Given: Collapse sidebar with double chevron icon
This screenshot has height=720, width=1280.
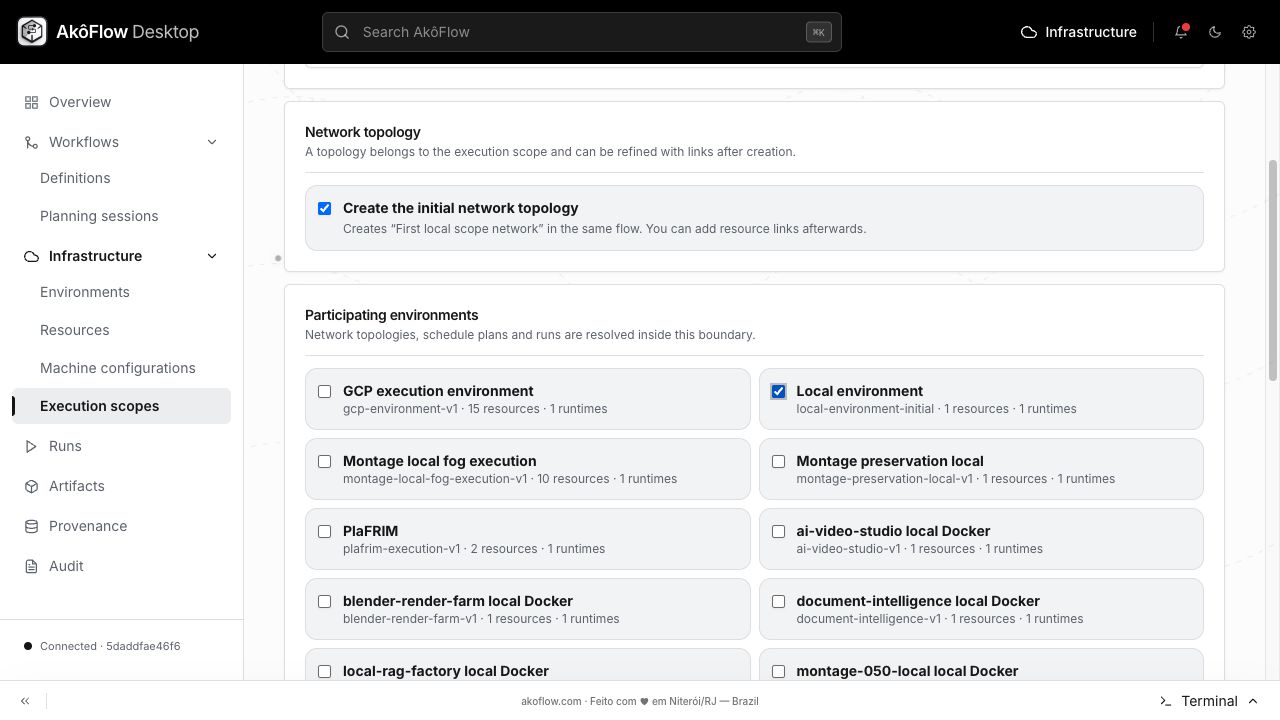Looking at the screenshot, I should (x=25, y=701).
